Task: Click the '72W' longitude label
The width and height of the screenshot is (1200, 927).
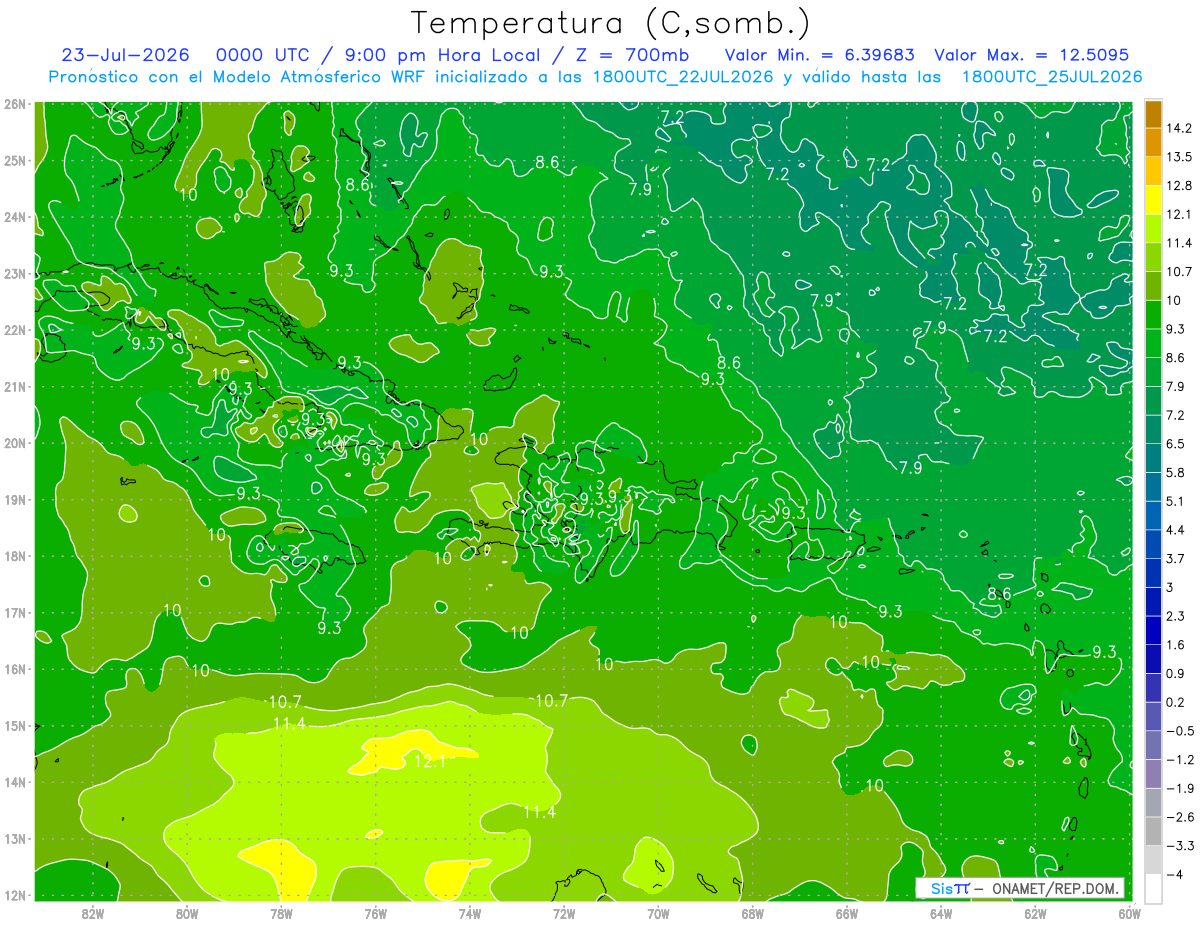Action: [x=563, y=913]
